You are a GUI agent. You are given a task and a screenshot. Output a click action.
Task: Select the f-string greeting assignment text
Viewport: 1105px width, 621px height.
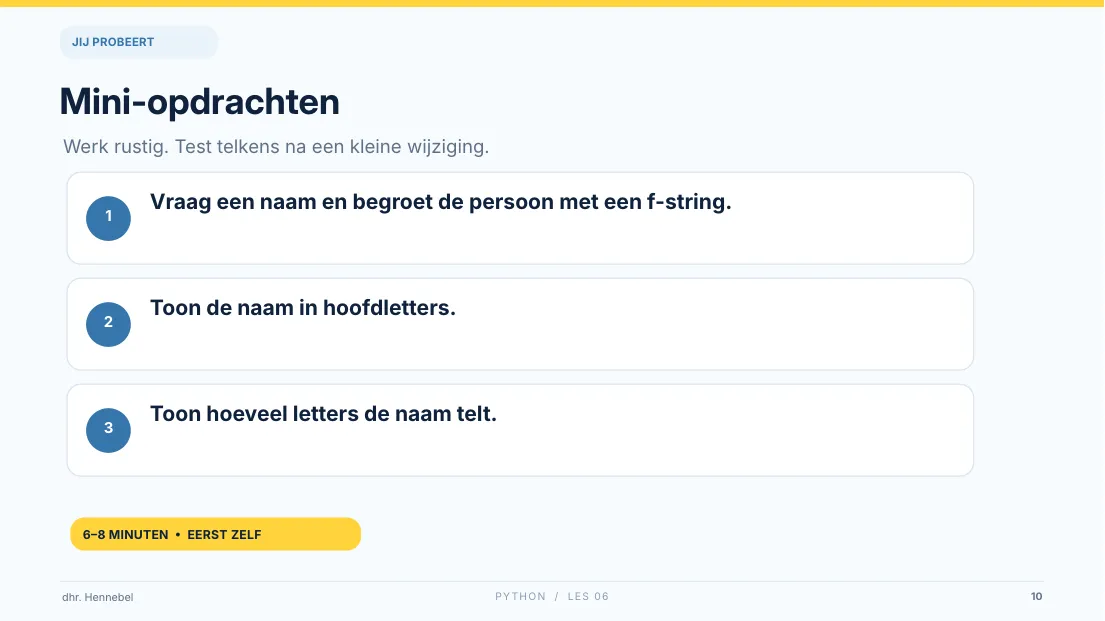pyautogui.click(x=440, y=202)
